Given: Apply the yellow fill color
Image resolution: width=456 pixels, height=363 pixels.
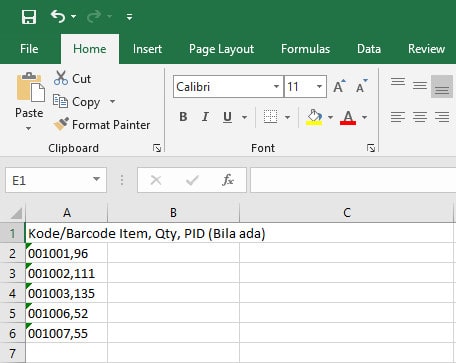Looking at the screenshot, I should click(x=314, y=117).
